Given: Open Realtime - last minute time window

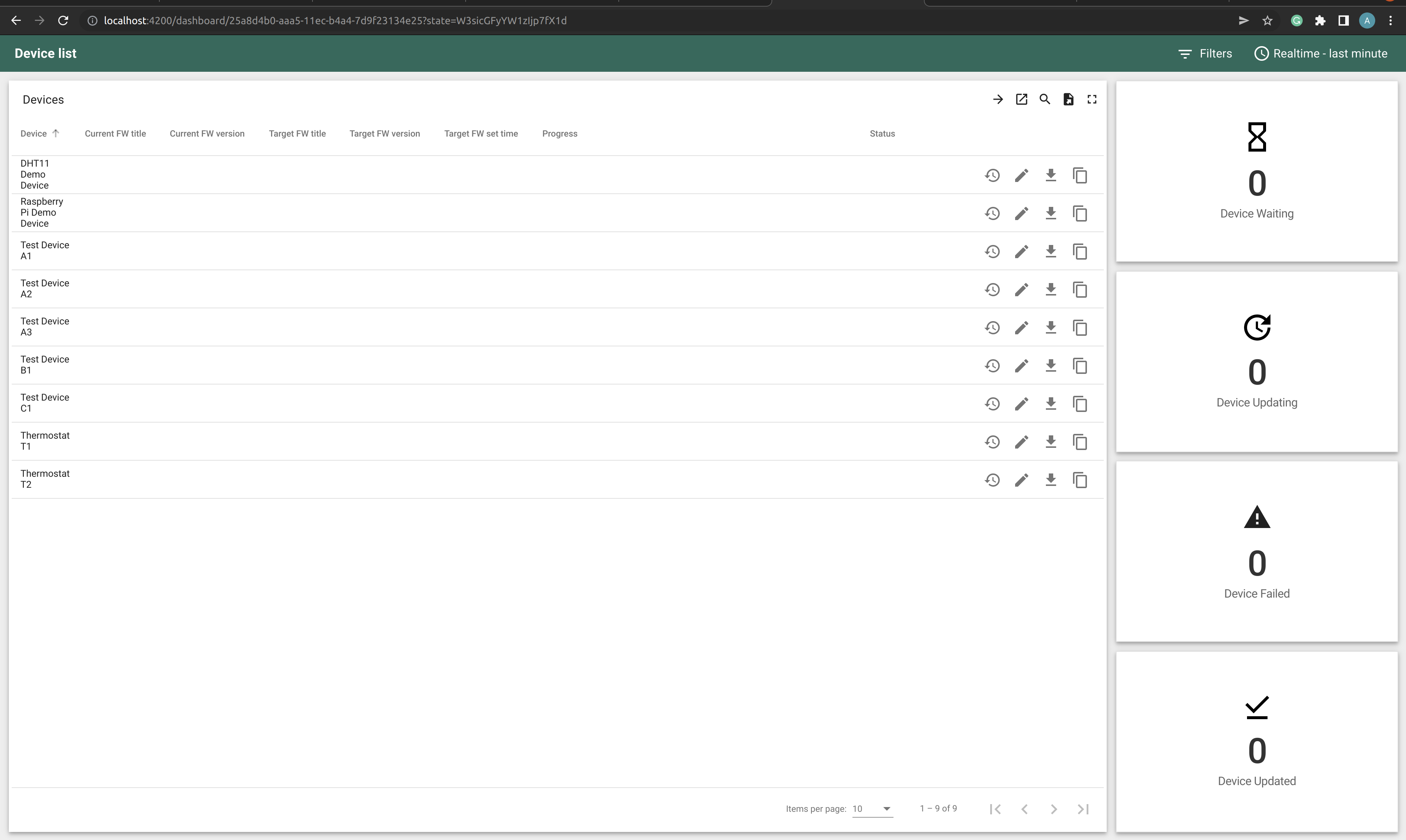Looking at the screenshot, I should point(1321,53).
